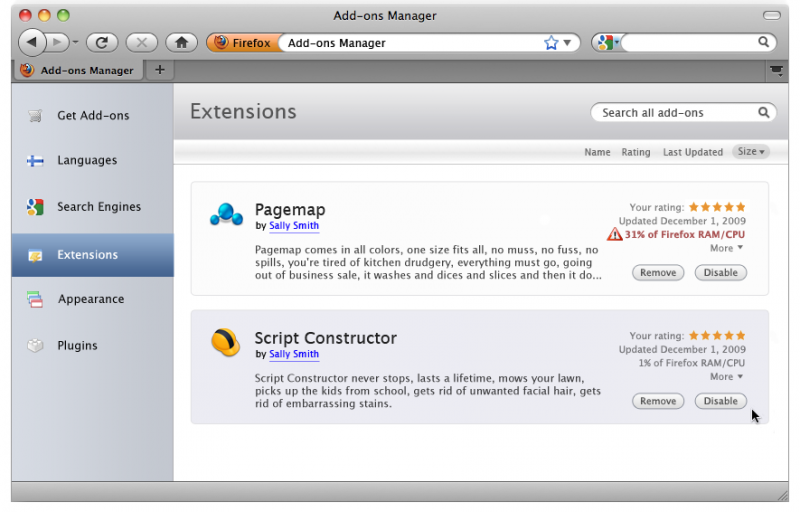Expand More details for Pagemap
This screenshot has height=512, width=800.
coord(726,248)
